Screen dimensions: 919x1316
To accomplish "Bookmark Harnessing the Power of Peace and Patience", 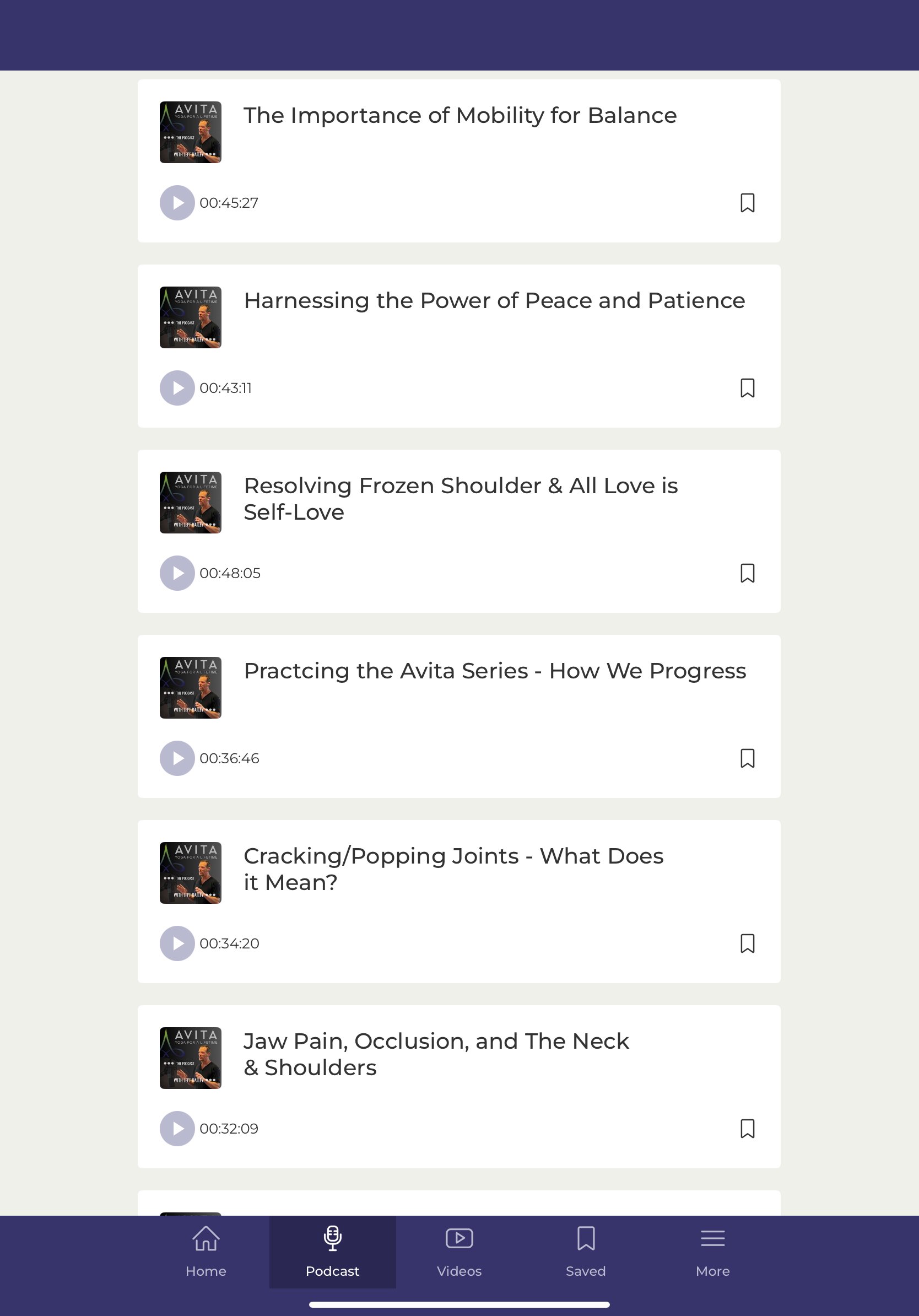I will click(x=747, y=388).
